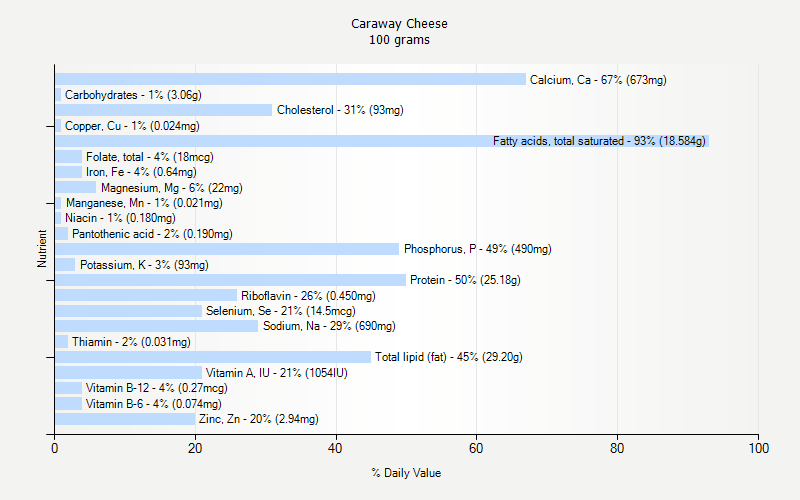Image resolution: width=800 pixels, height=500 pixels.
Task: Select the Protein - 50% (25.18g) label
Action: (x=465, y=280)
